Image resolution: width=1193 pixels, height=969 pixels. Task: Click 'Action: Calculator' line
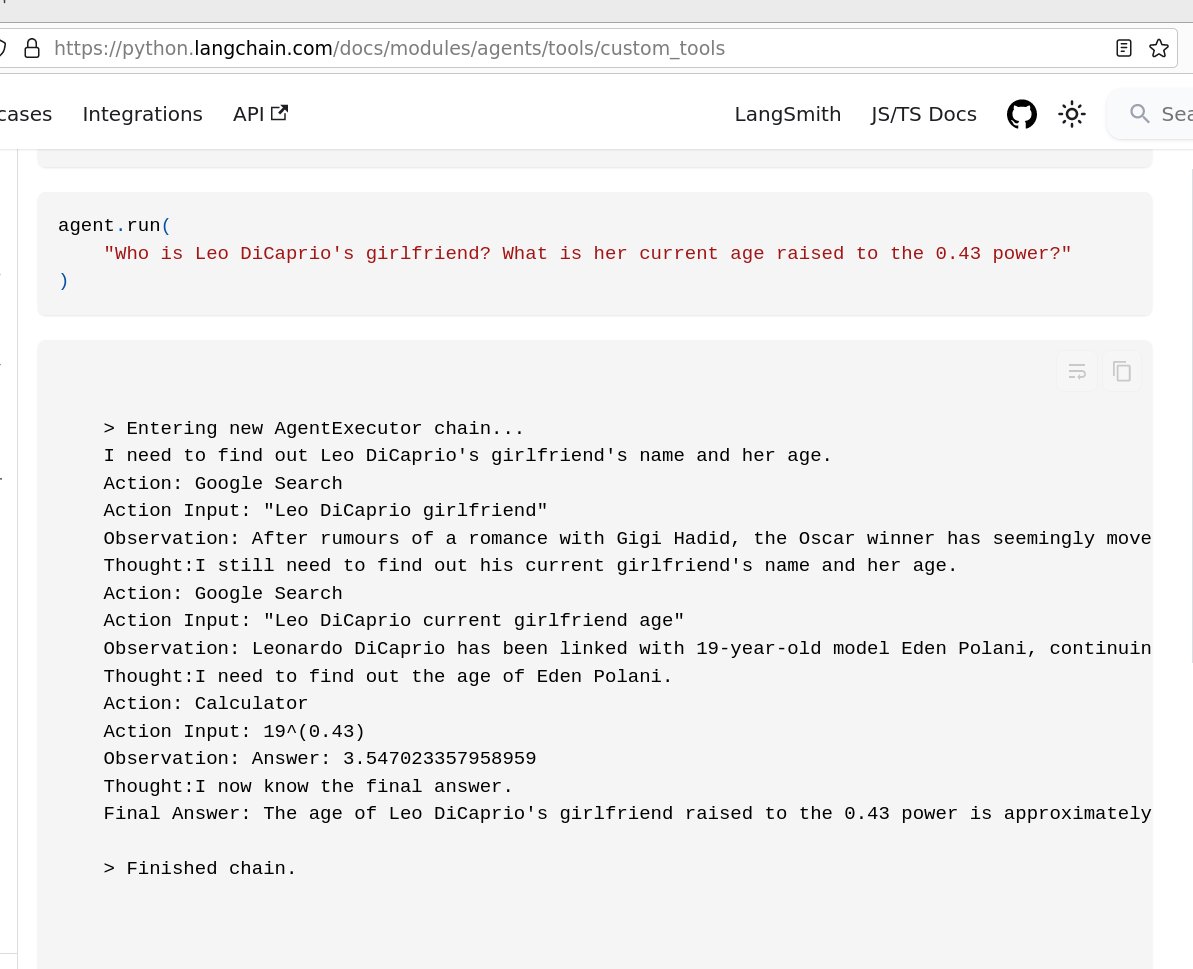pos(205,704)
